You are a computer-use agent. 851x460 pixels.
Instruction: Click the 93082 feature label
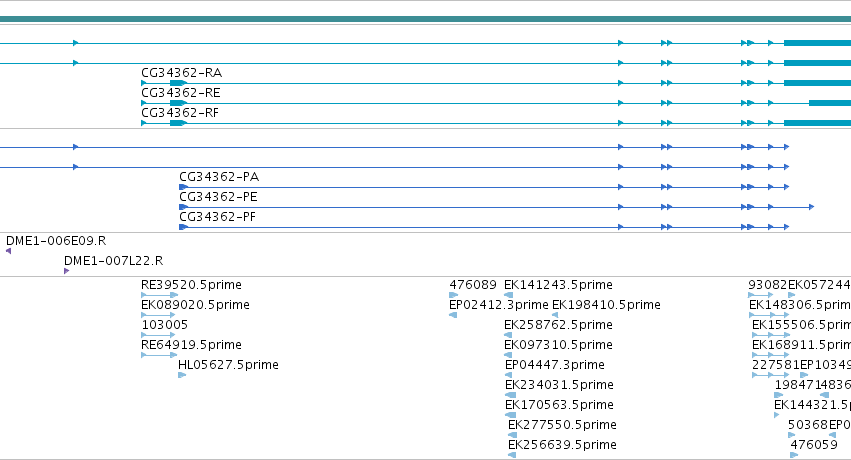point(767,285)
